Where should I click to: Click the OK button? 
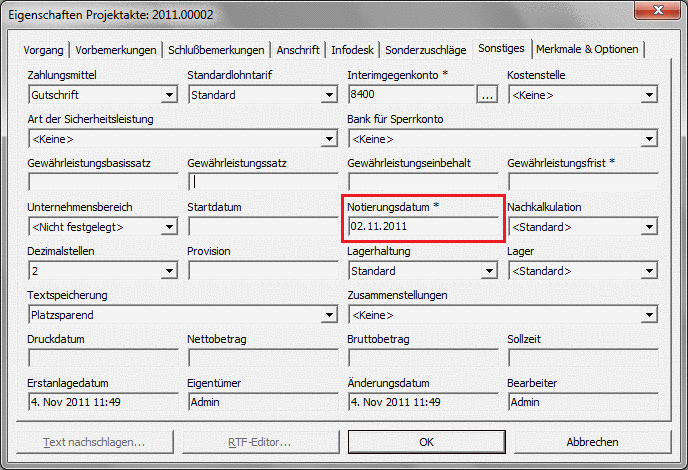click(x=426, y=442)
